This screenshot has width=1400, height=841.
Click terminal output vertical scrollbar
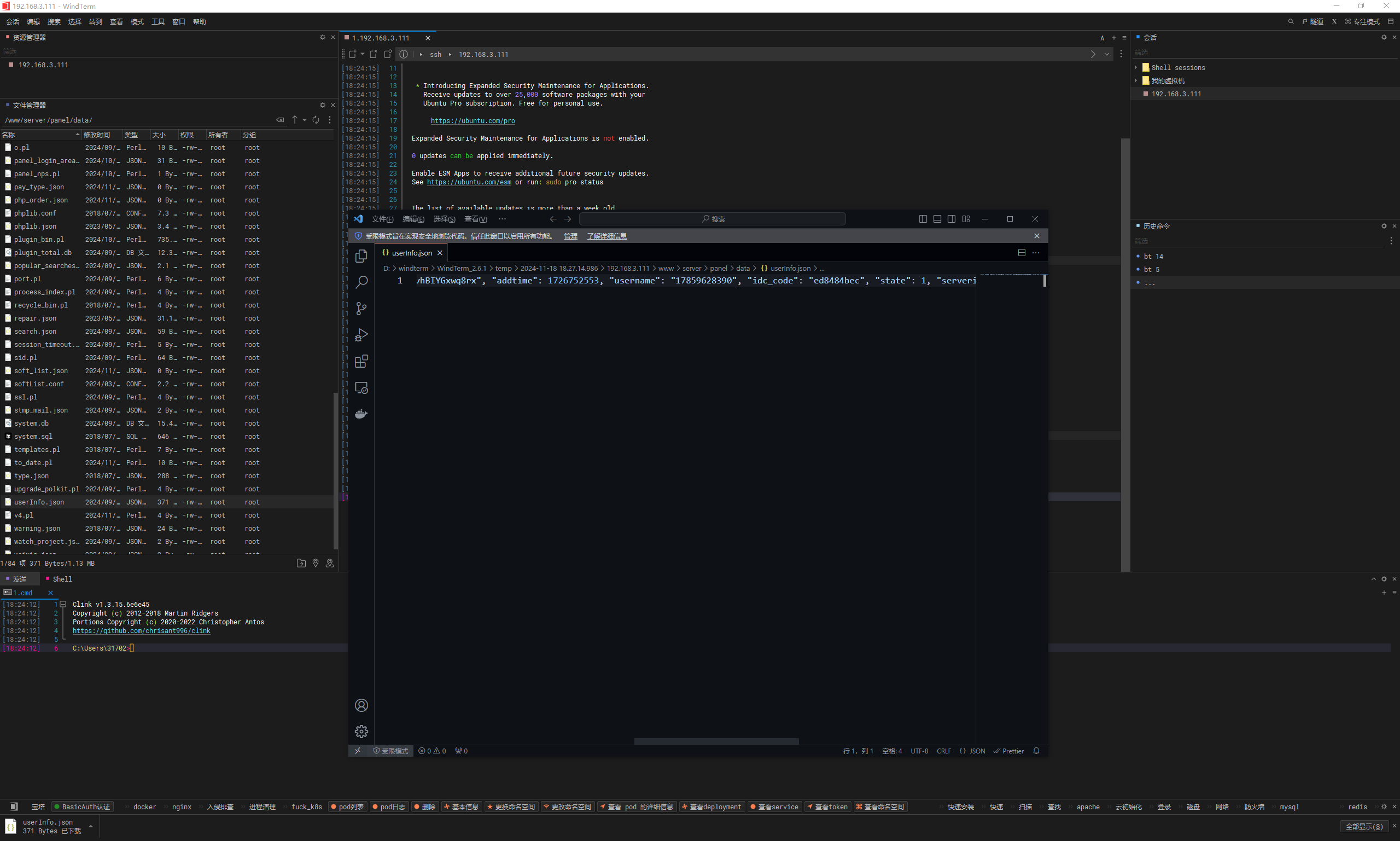[1125, 354]
